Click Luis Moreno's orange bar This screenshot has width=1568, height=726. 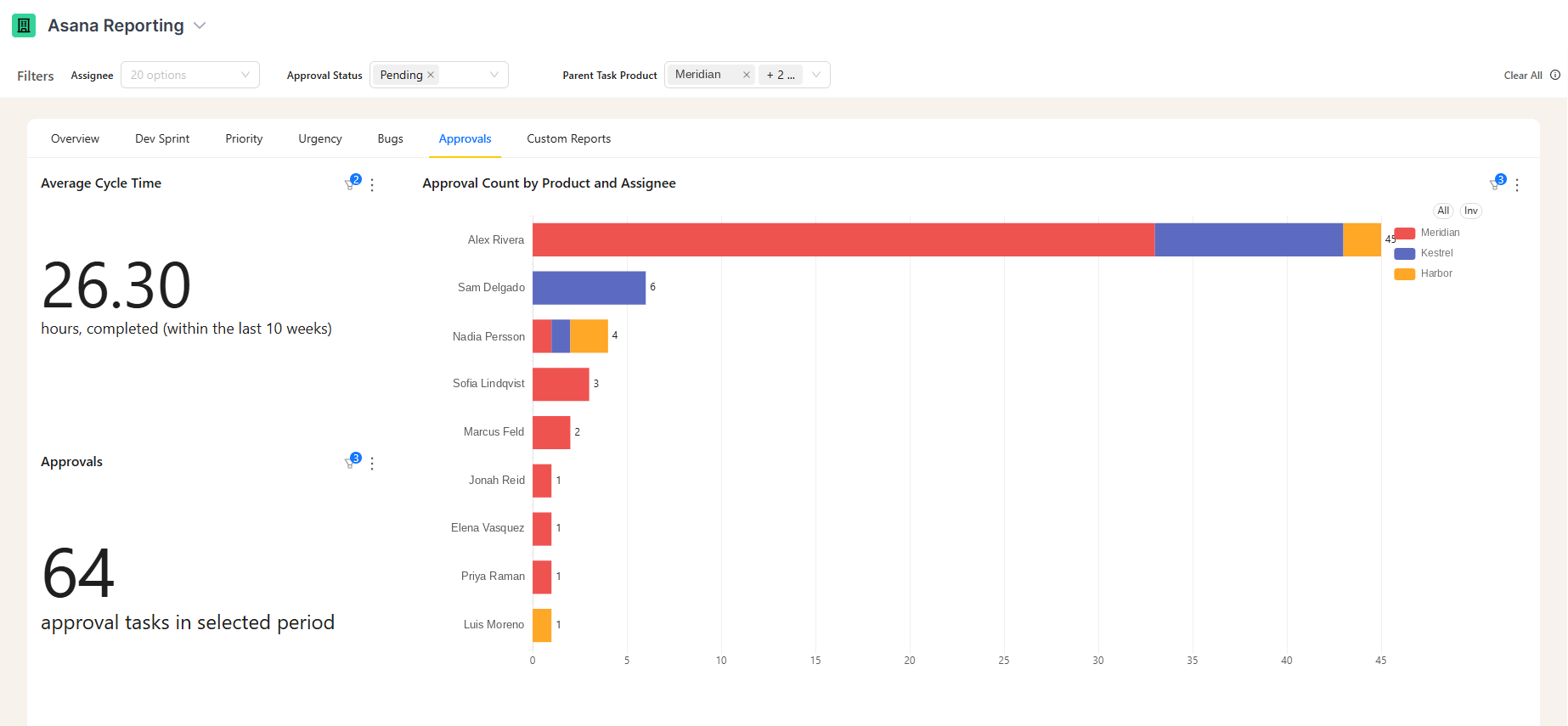[542, 625]
